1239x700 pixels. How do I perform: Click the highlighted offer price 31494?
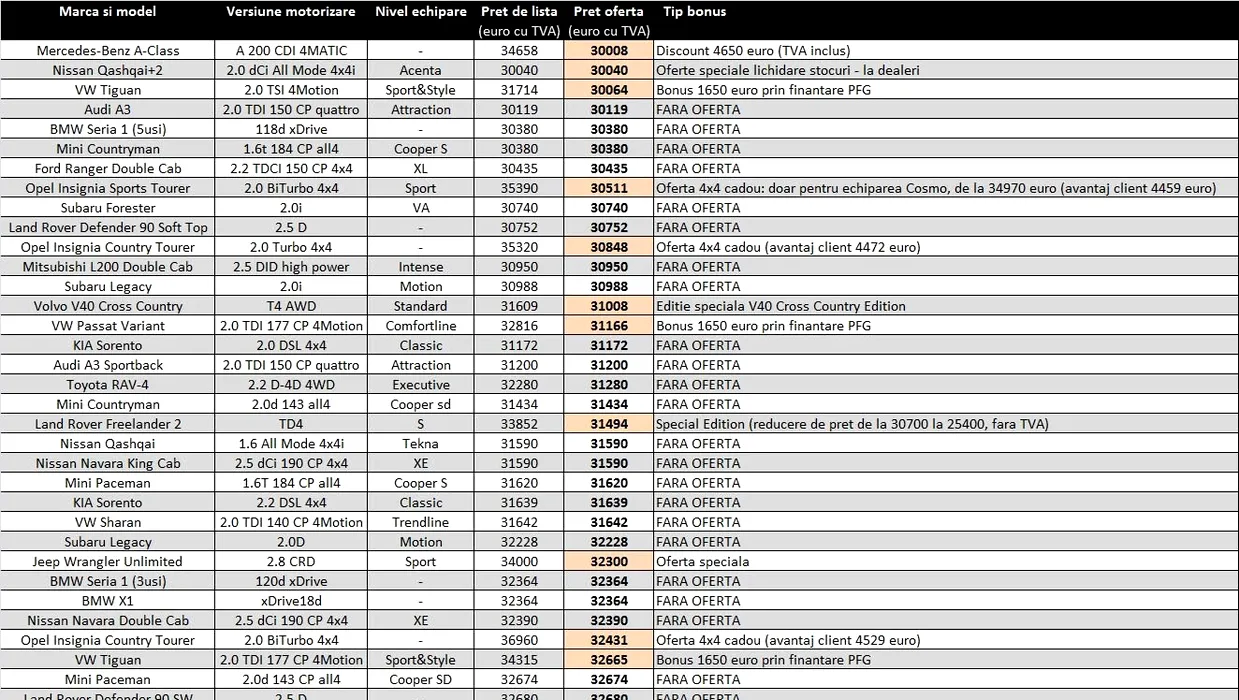click(x=609, y=424)
